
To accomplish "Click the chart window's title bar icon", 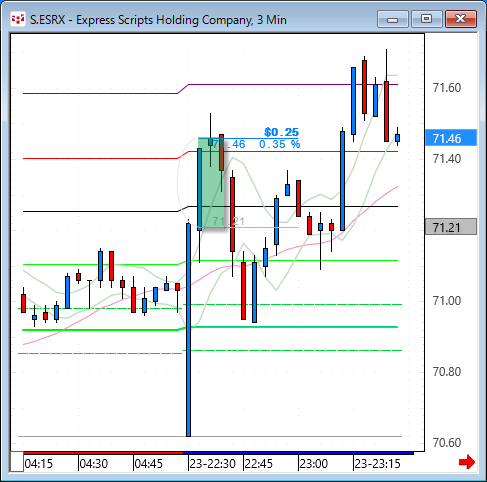I will pos(18,20).
